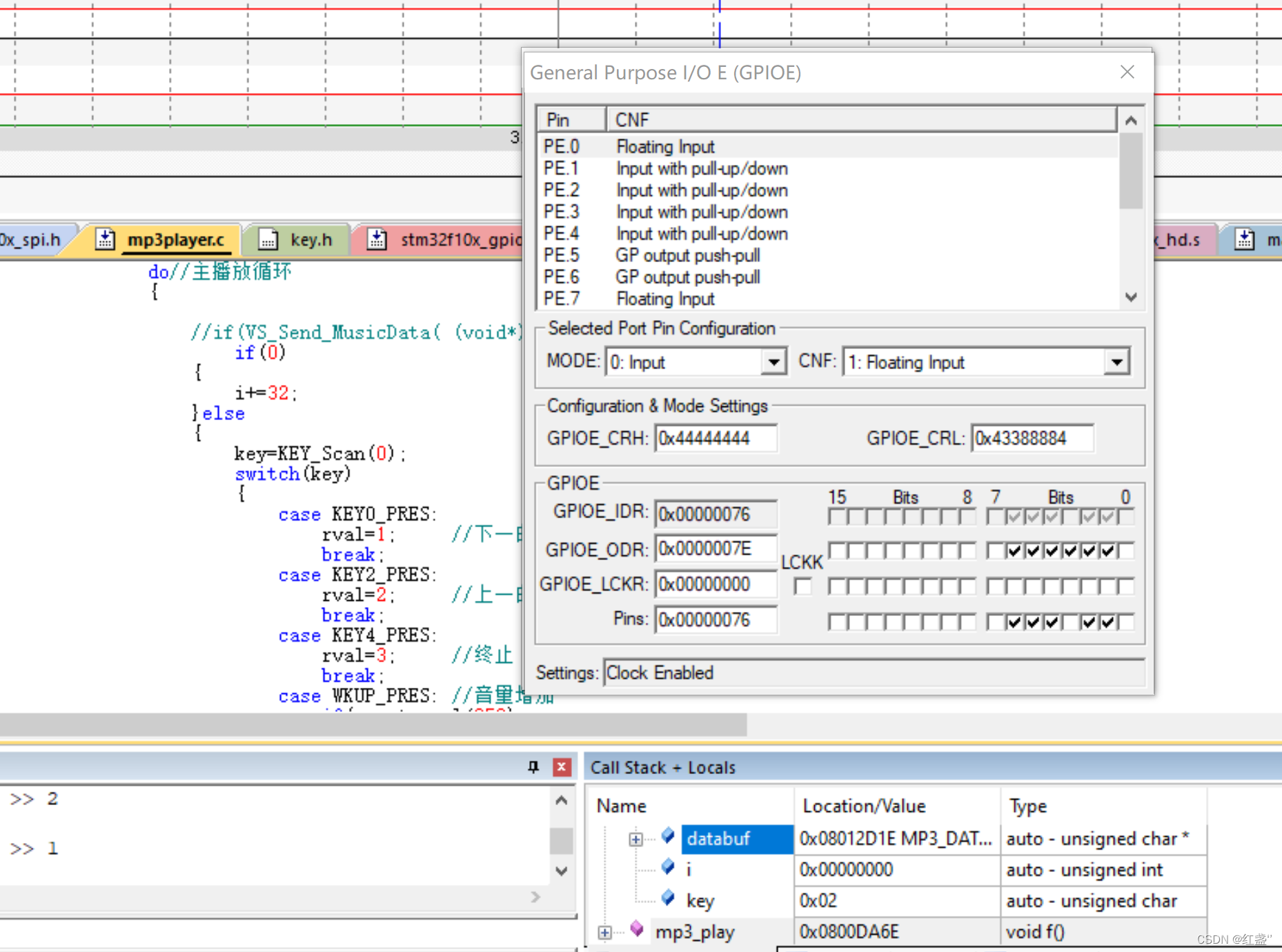Viewport: 1282px width, 952px height.
Task: Click the mp3_play function diamond icon
Action: pyautogui.click(x=636, y=929)
